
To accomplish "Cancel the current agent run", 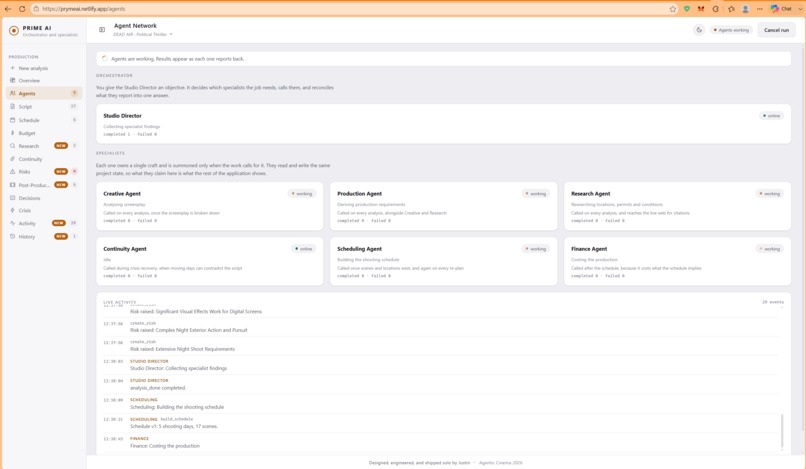I will point(776,30).
